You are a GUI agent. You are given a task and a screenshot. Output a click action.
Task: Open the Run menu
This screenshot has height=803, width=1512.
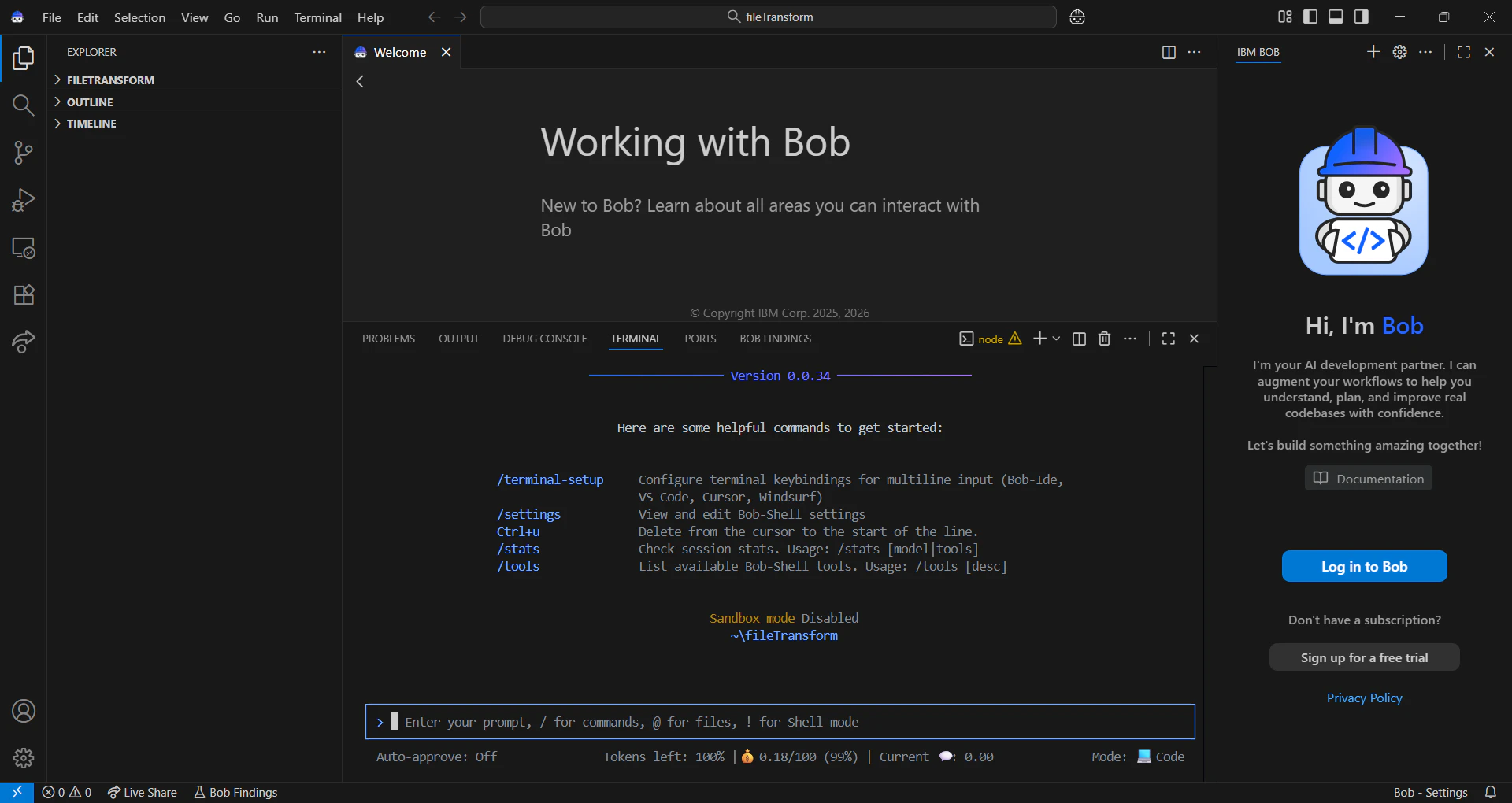[267, 17]
